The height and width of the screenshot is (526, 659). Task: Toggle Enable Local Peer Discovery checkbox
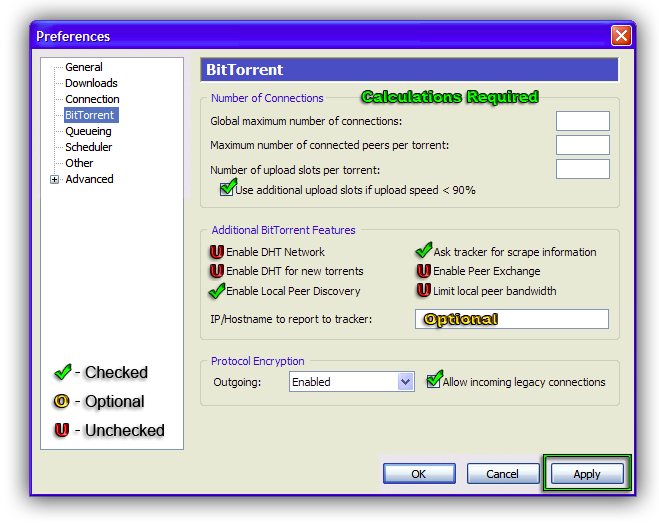pyautogui.click(x=216, y=291)
